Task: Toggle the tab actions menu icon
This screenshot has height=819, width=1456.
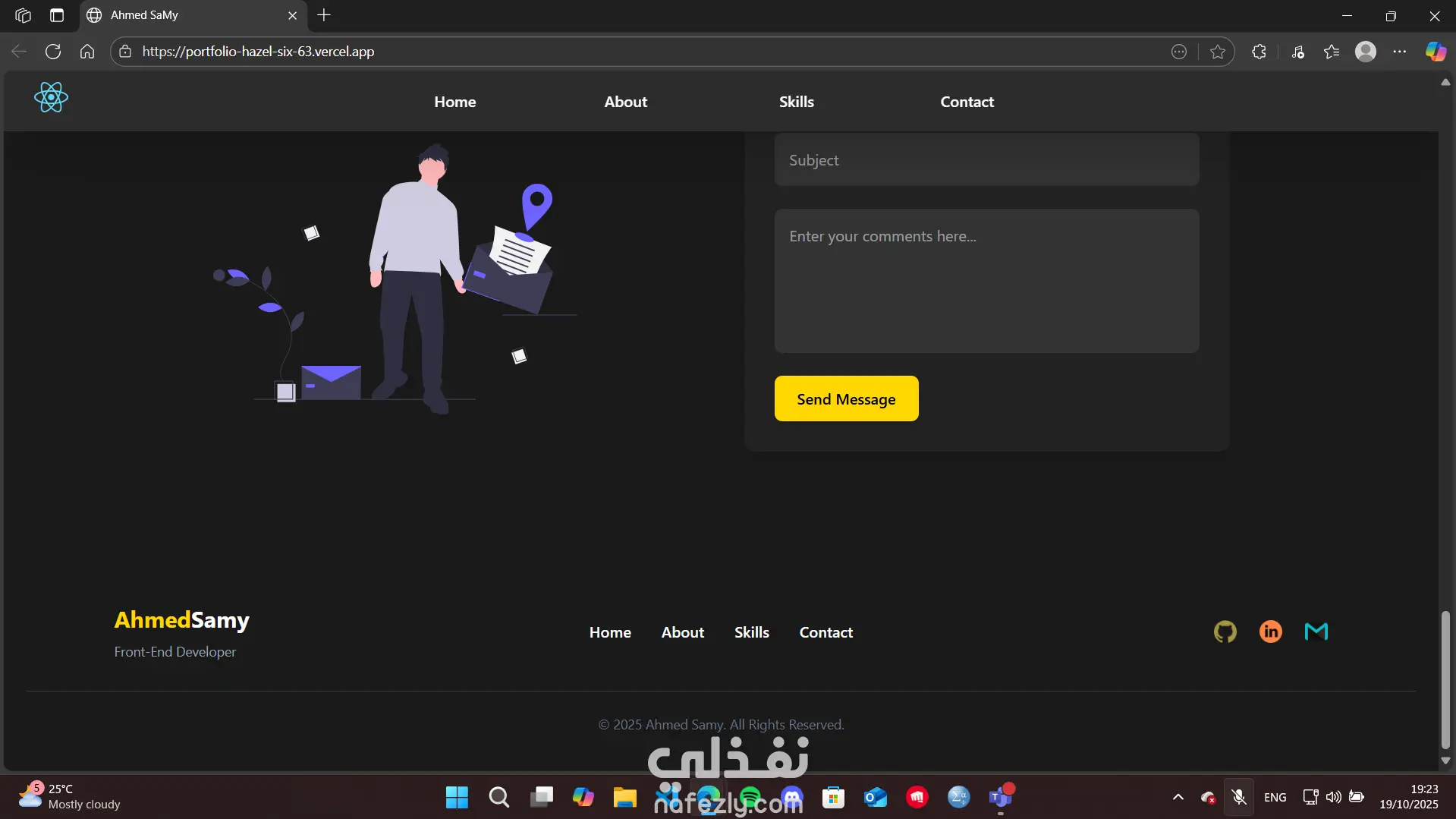Action: 57,15
